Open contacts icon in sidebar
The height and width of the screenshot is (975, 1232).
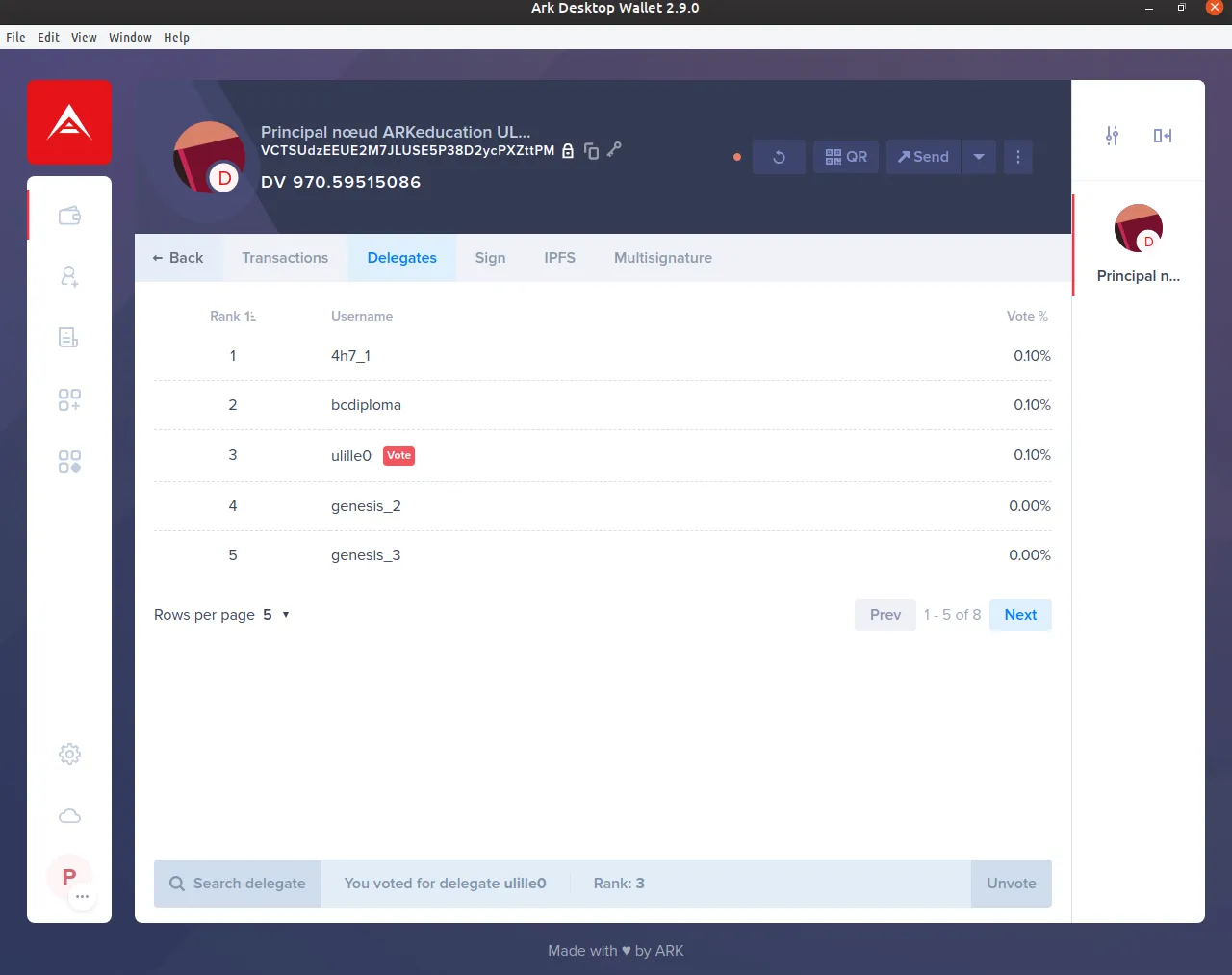[69, 276]
